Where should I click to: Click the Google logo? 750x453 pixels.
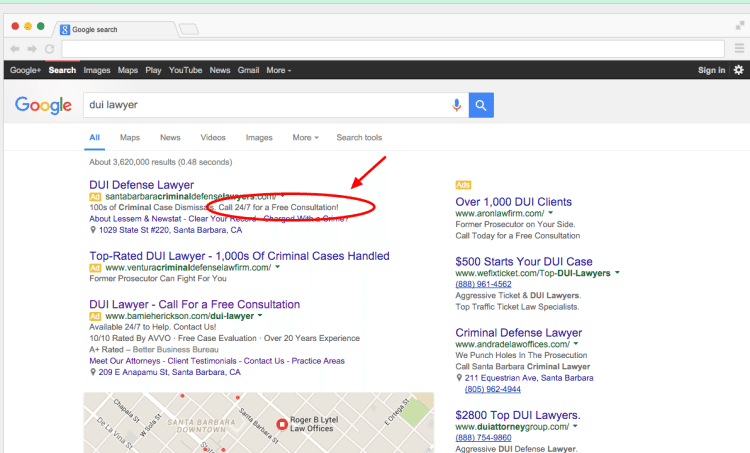(x=44, y=105)
